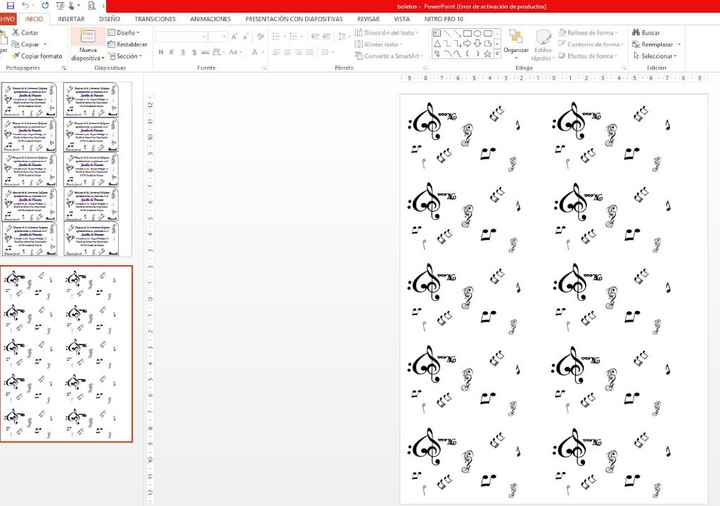Screen dimensions: 720x506
Task: Open the TRANSICIONES tab
Action: (155, 19)
